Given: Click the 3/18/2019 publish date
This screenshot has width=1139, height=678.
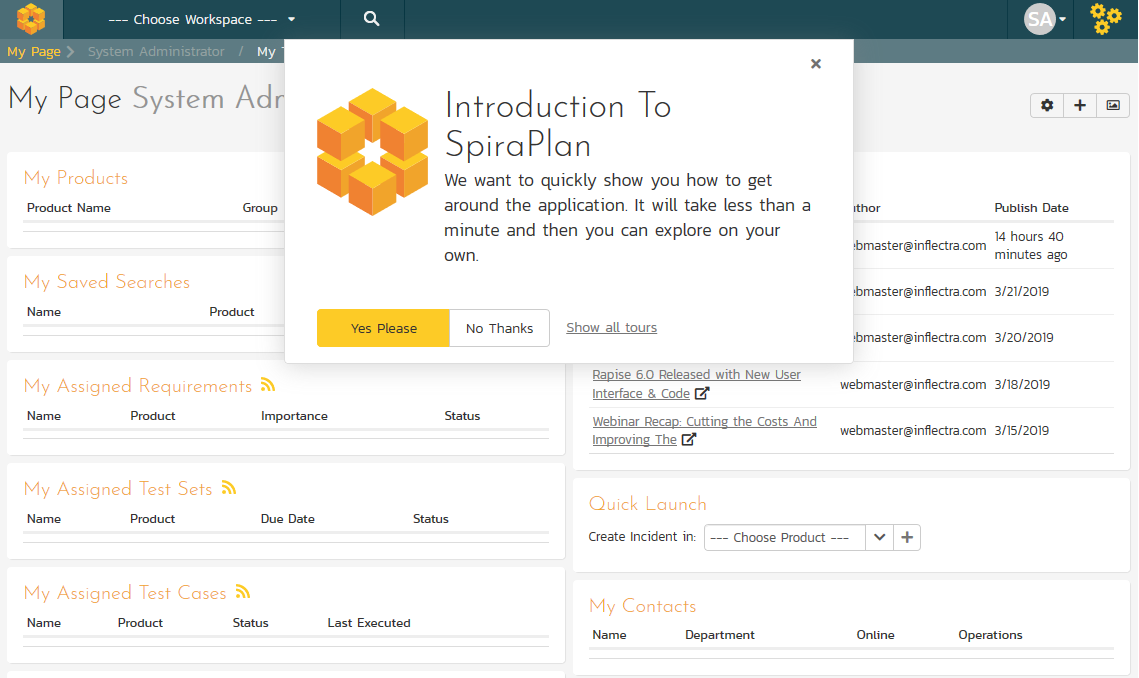Looking at the screenshot, I should pos(1022,384).
